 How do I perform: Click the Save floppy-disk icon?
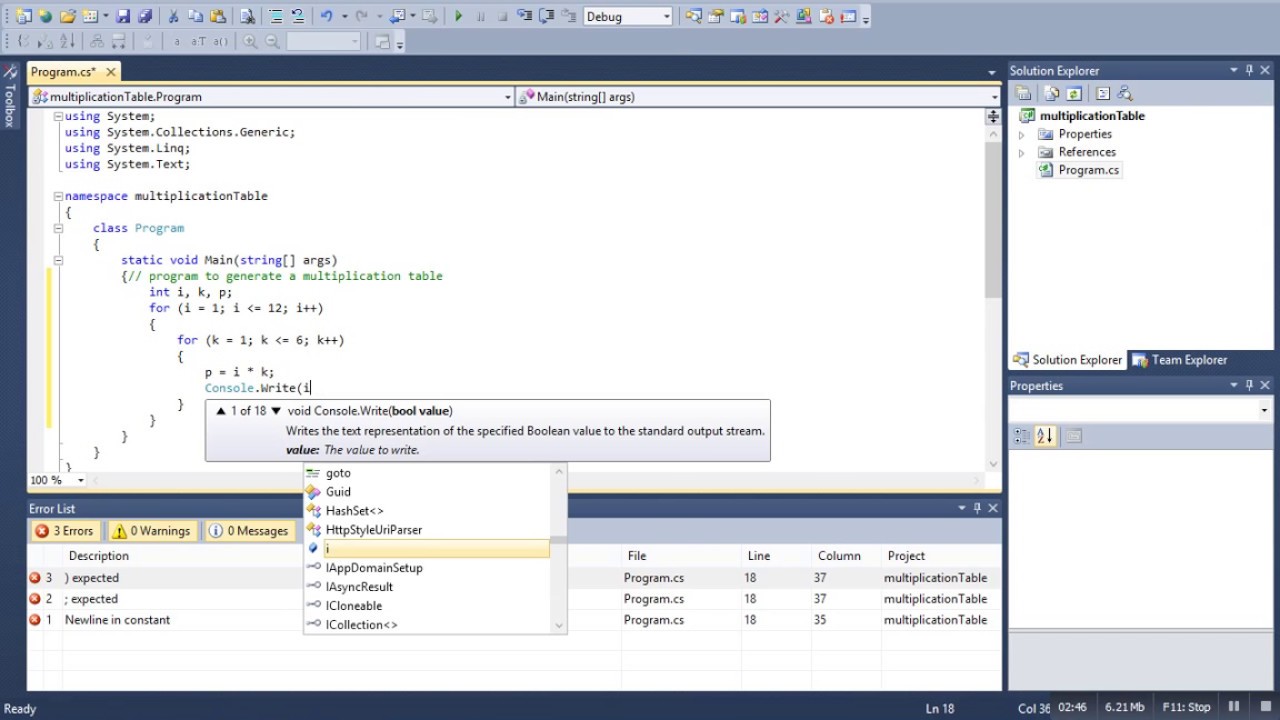coord(122,16)
